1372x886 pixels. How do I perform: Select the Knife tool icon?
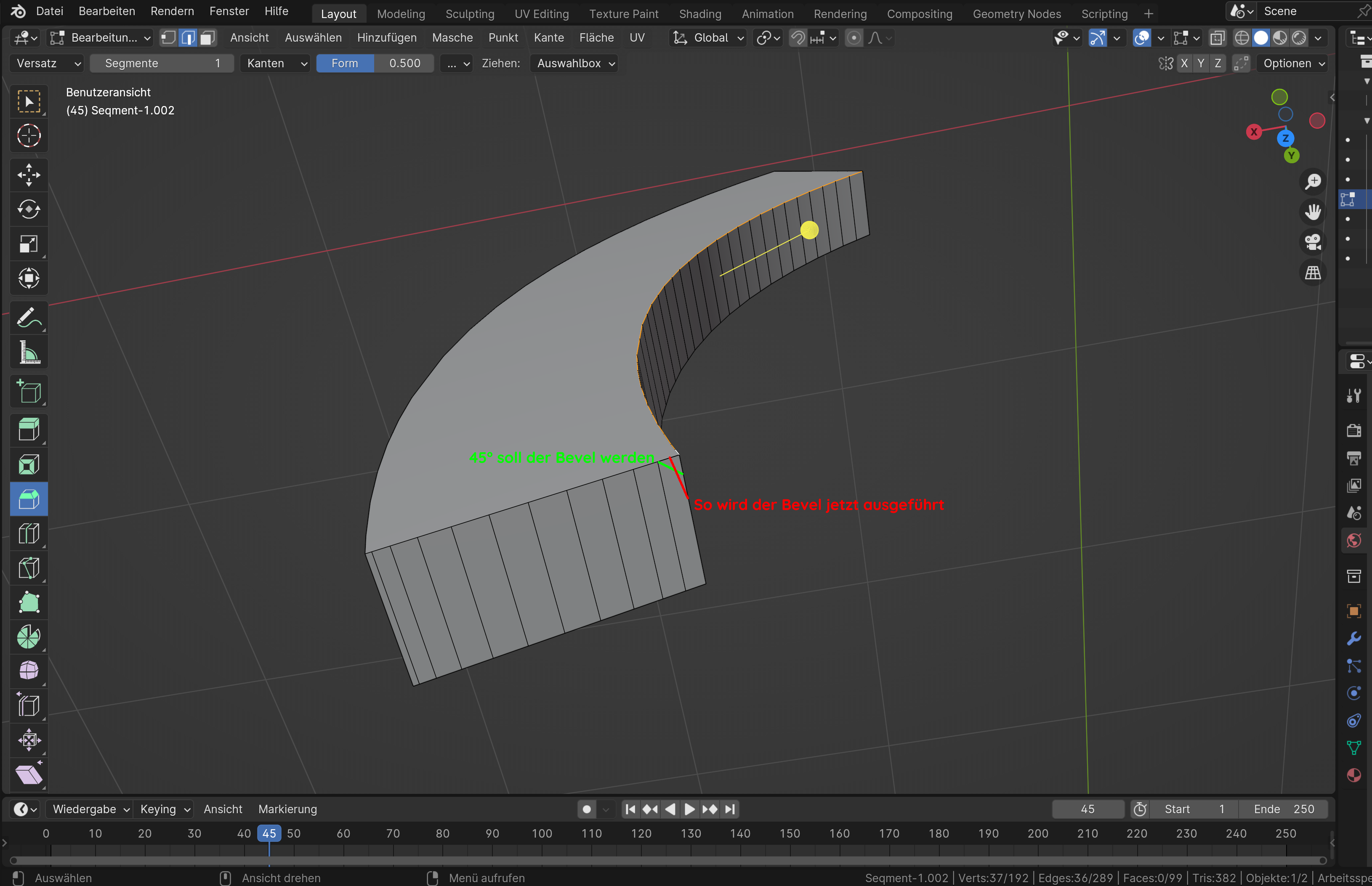29,568
